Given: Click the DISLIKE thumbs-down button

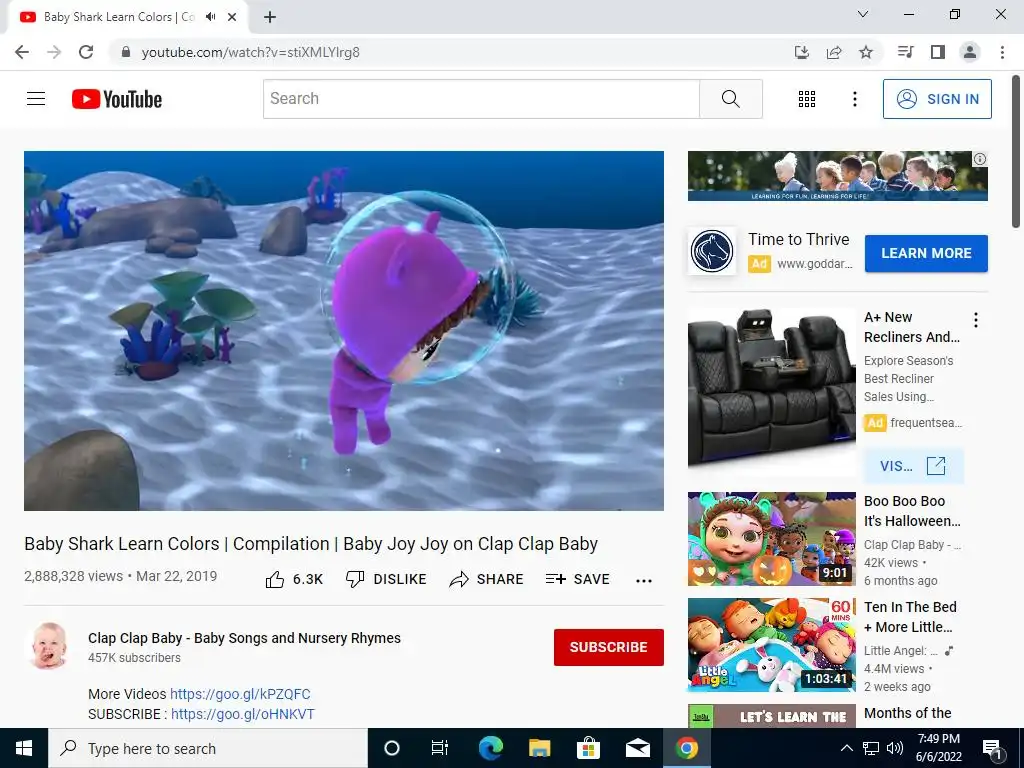Looking at the screenshot, I should 386,579.
